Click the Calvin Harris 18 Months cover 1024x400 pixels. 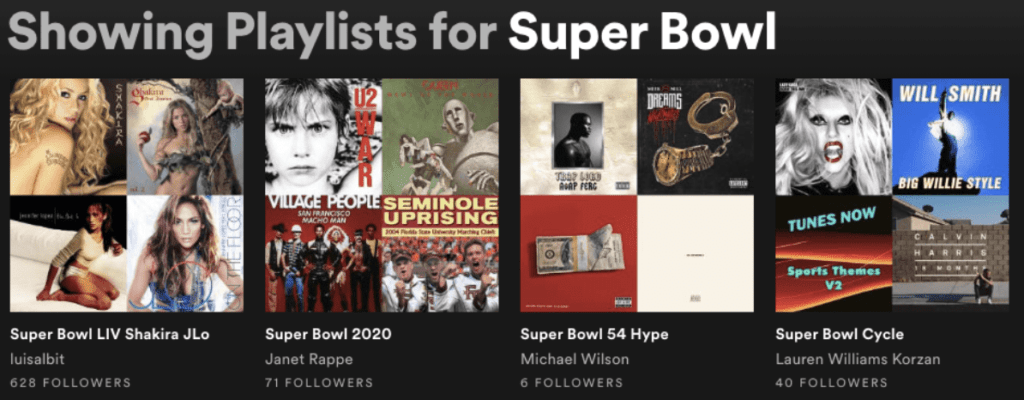click(x=950, y=254)
